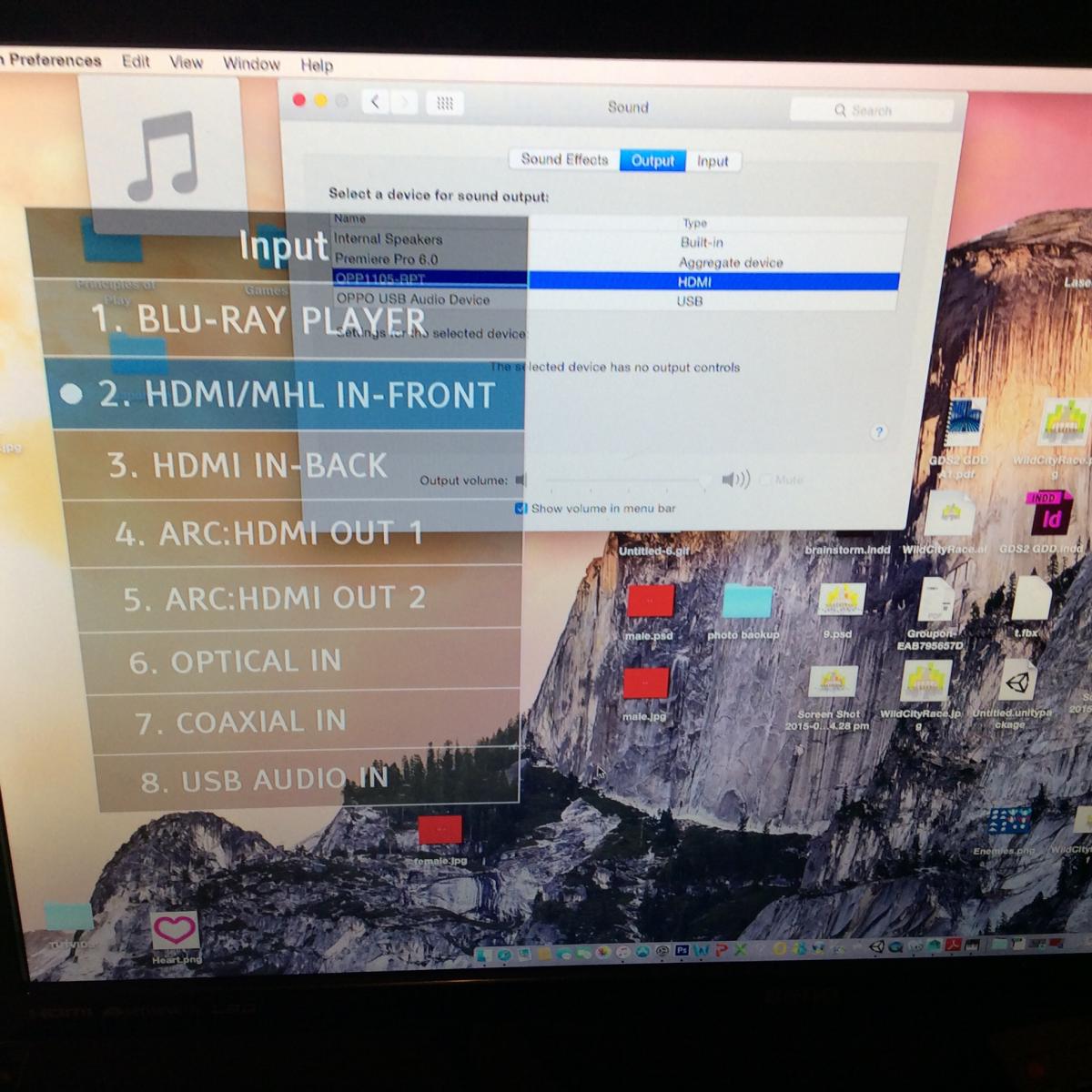Click the help question mark button
This screenshot has height=1092, width=1092.
click(x=878, y=433)
